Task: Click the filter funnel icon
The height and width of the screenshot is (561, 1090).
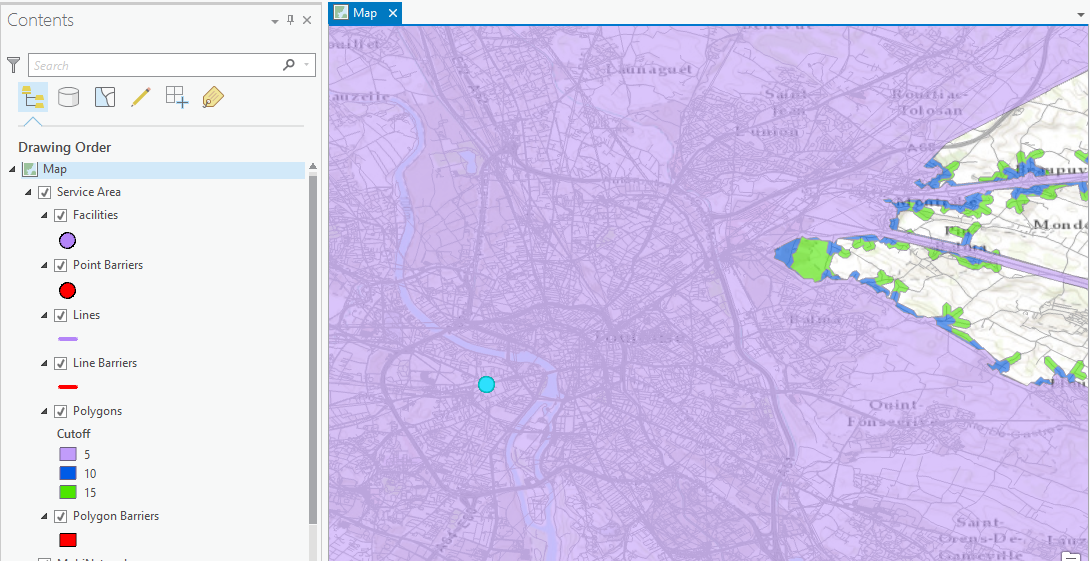Action: pos(14,65)
